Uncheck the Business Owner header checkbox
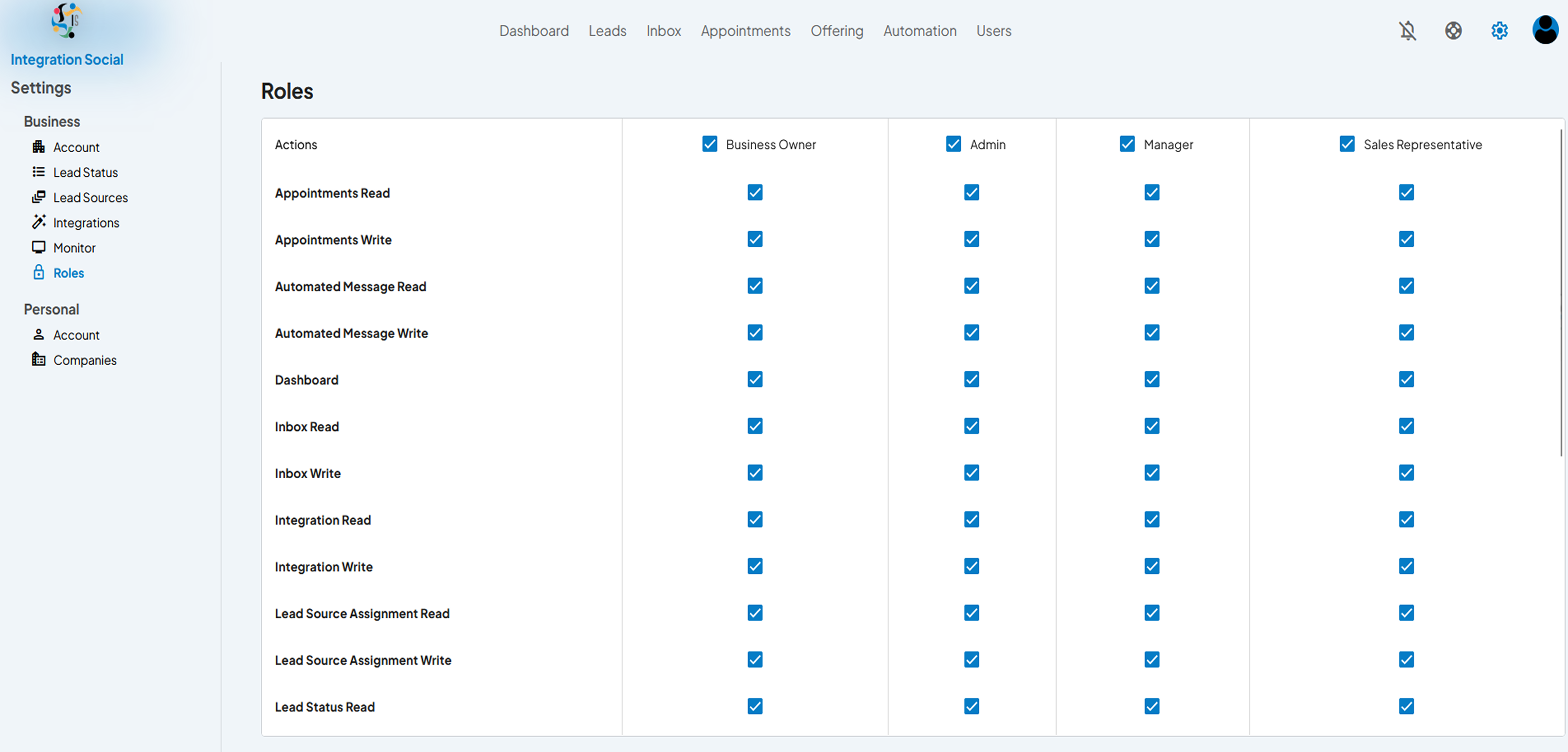Viewport: 1568px width, 752px height. click(x=709, y=144)
